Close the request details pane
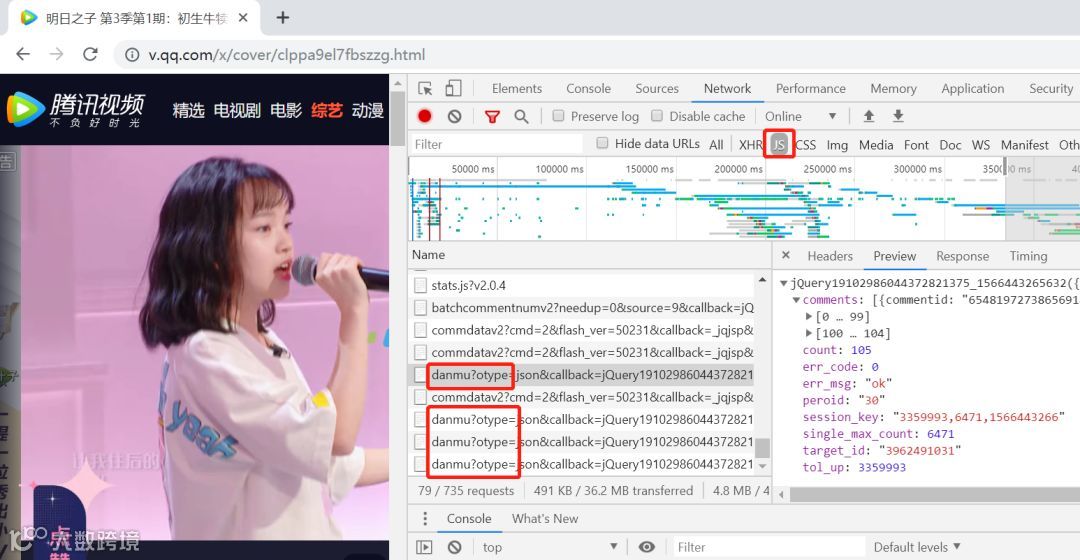The image size is (1080, 560). click(x=786, y=256)
